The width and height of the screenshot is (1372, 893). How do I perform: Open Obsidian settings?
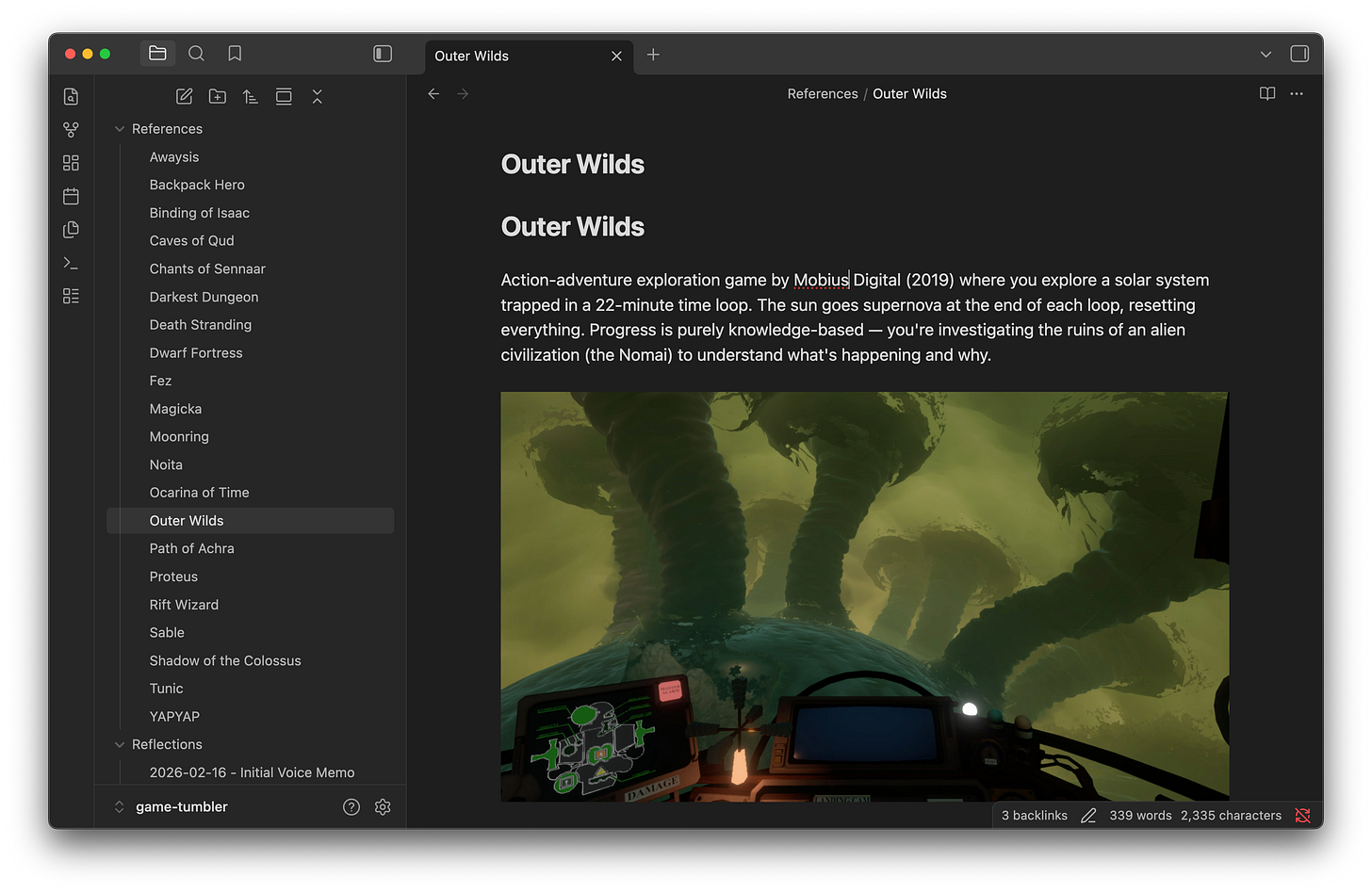point(383,807)
